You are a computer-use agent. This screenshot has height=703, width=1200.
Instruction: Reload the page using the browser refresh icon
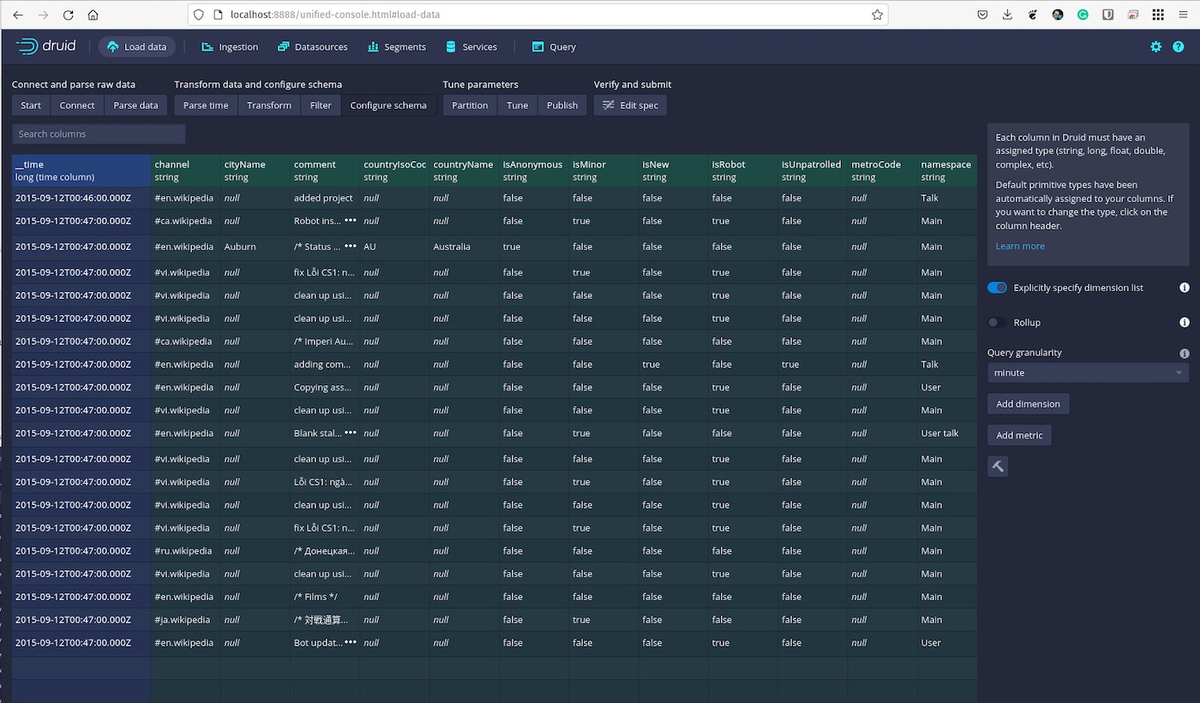coord(66,15)
